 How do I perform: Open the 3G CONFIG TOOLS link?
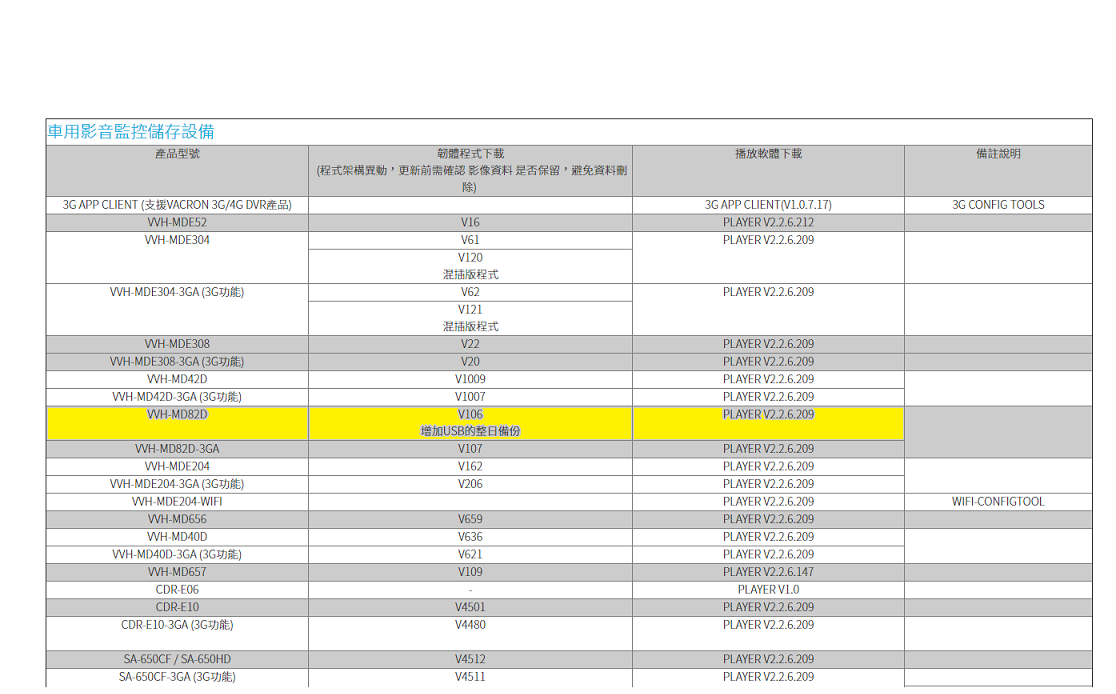point(998,205)
